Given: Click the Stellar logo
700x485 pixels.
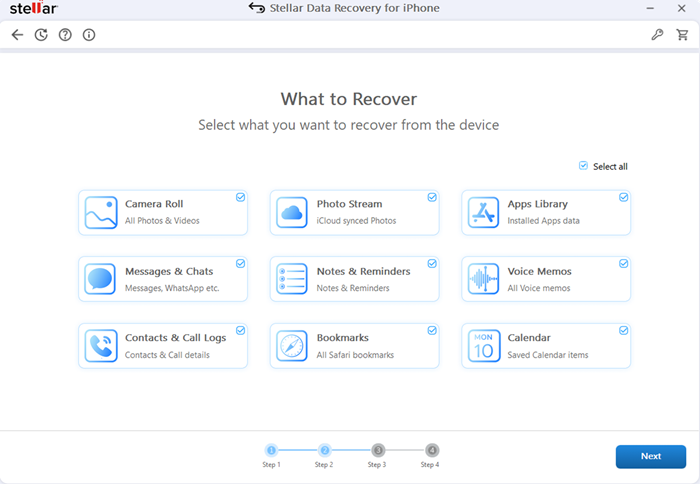Looking at the screenshot, I should point(33,8).
